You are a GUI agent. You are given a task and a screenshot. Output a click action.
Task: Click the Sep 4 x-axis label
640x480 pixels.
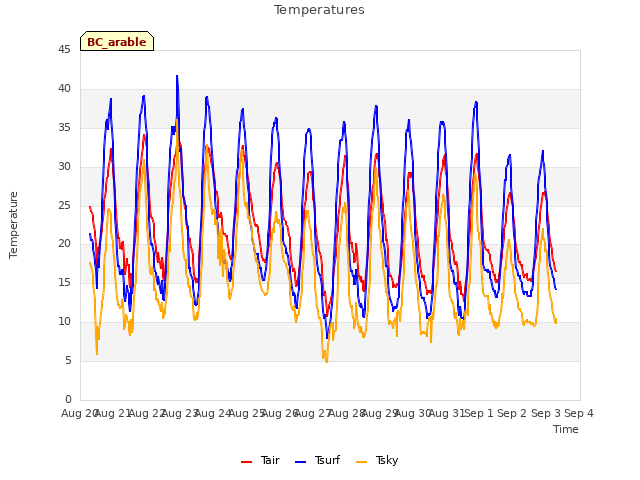[x=579, y=413]
